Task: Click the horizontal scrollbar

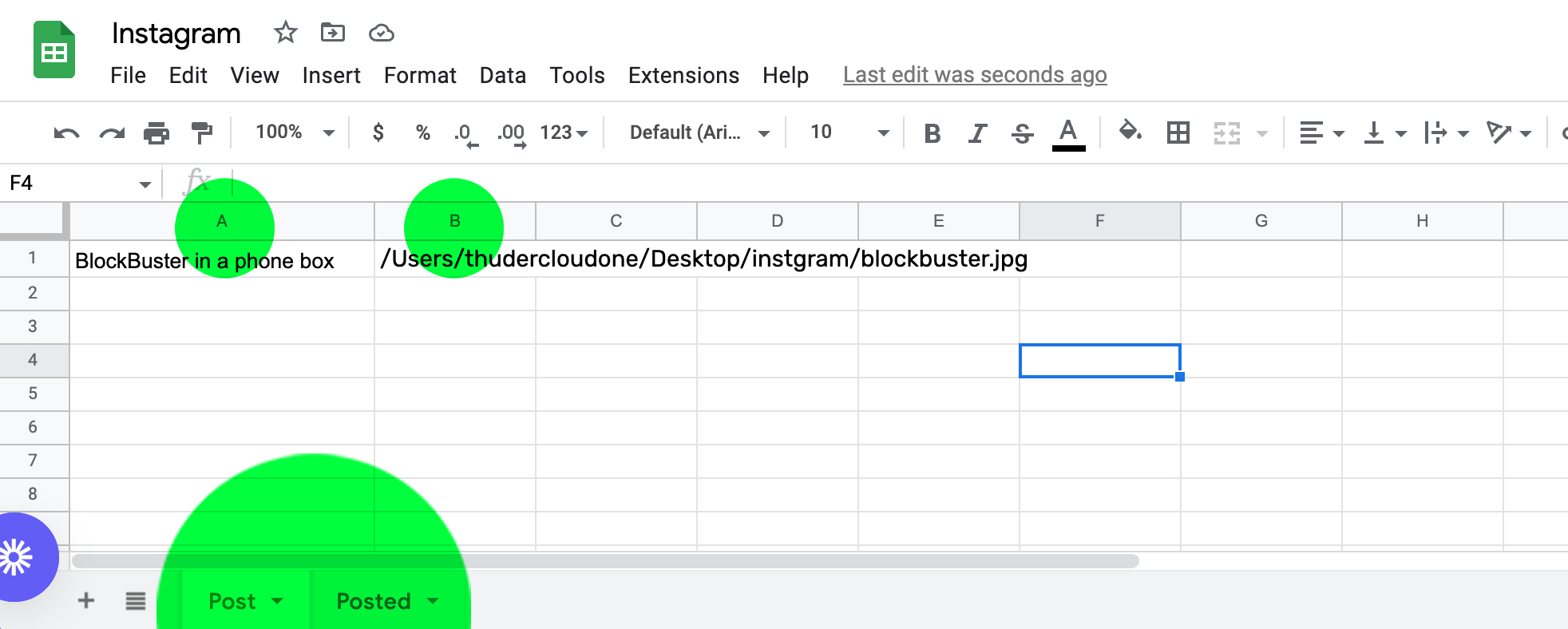Action: point(605,561)
